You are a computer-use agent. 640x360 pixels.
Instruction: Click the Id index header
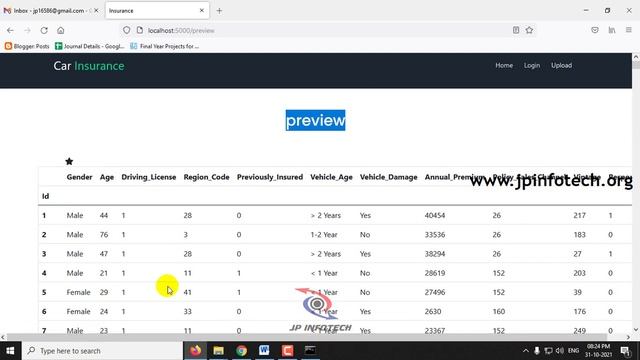(x=45, y=196)
